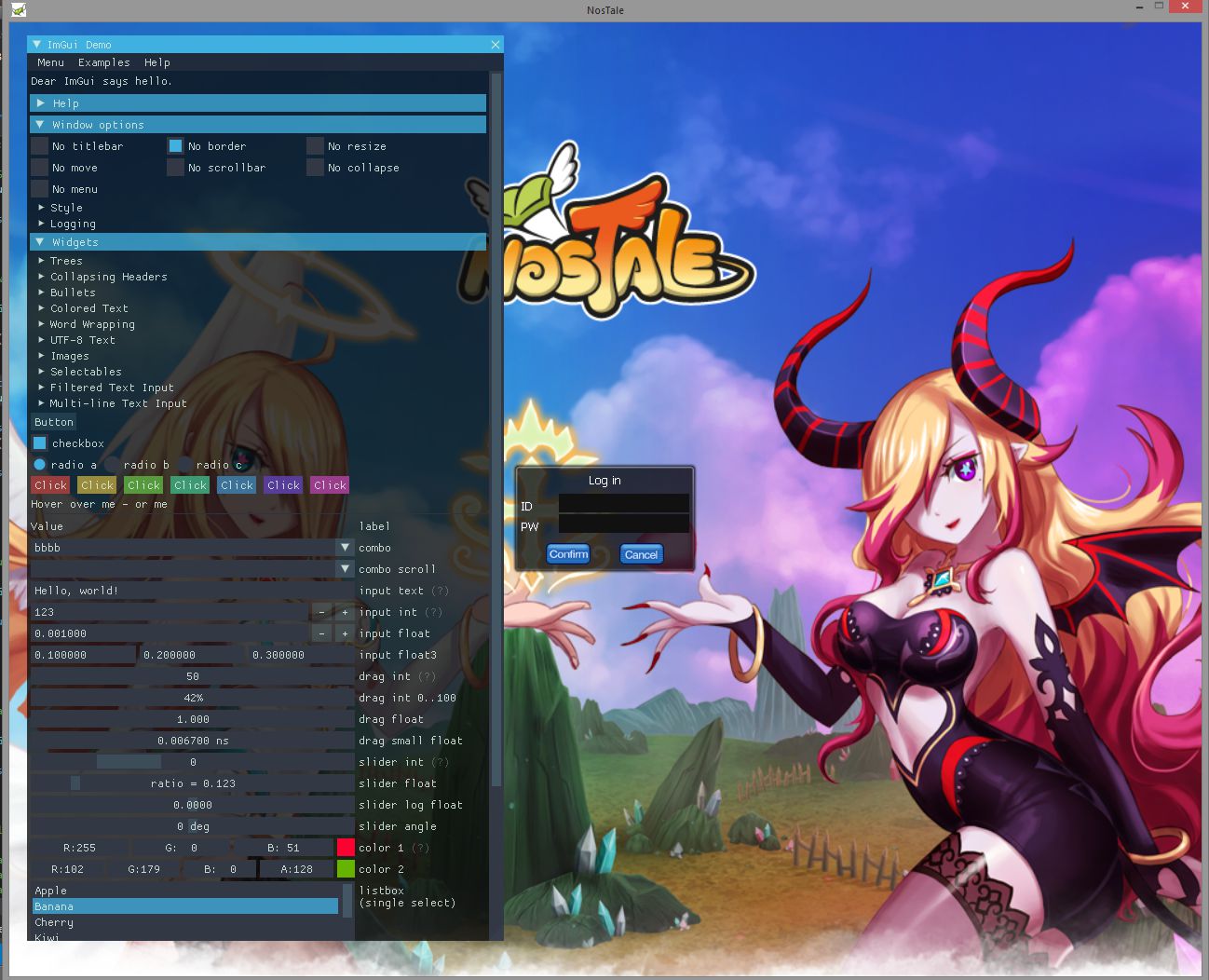
Task: Click the yellow Click button
Action: click(x=97, y=485)
